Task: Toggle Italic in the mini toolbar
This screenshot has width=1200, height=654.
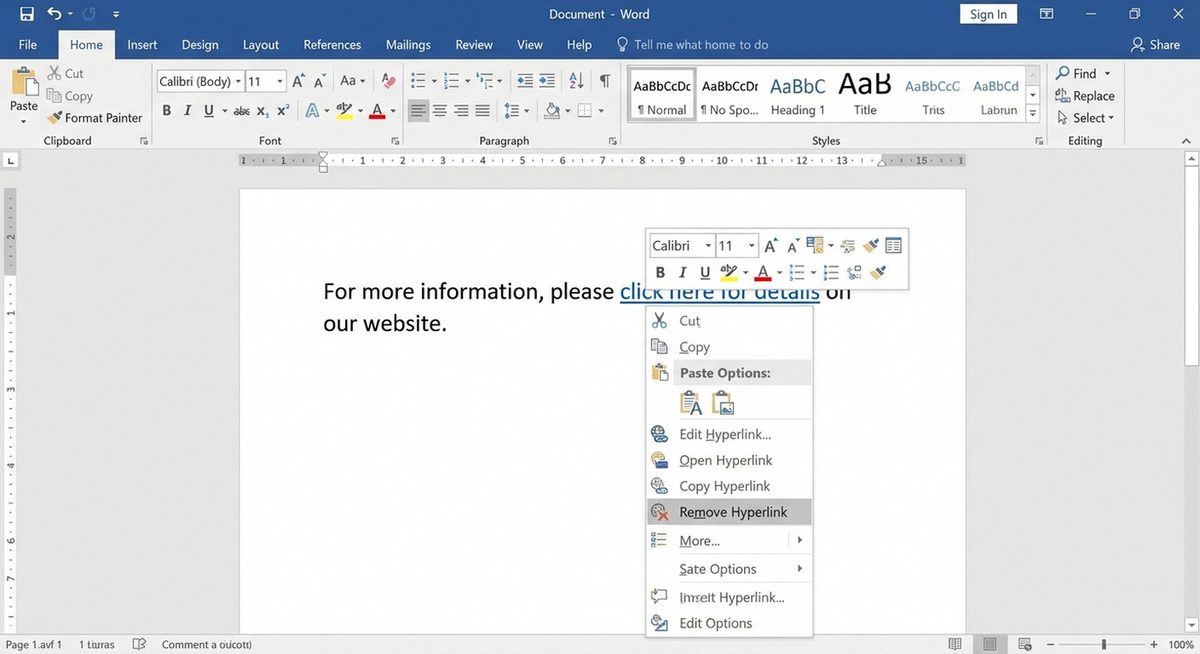Action: (x=682, y=272)
